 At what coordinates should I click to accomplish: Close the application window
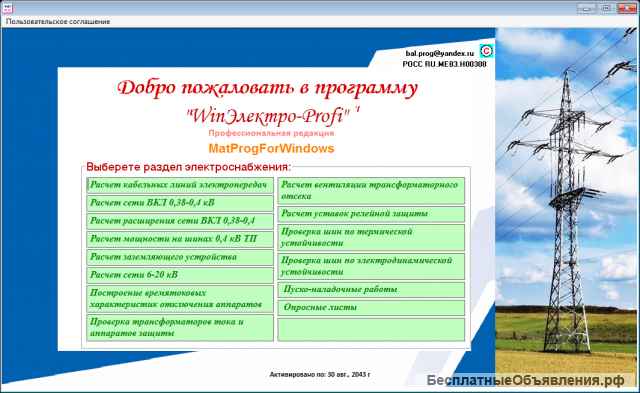click(x=627, y=8)
